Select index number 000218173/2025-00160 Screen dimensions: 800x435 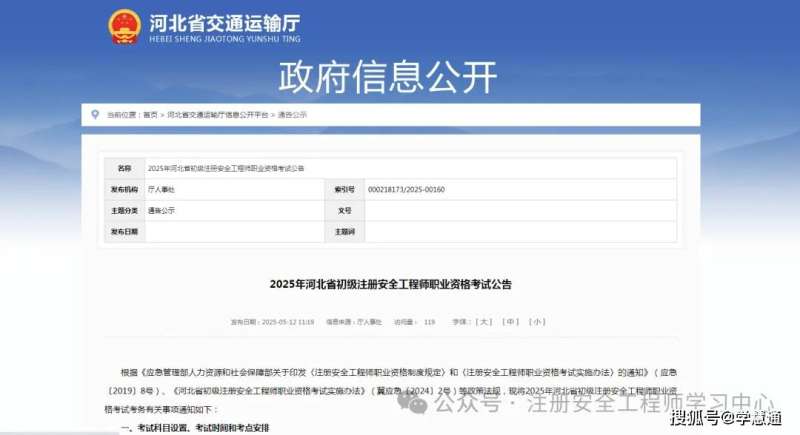point(406,189)
